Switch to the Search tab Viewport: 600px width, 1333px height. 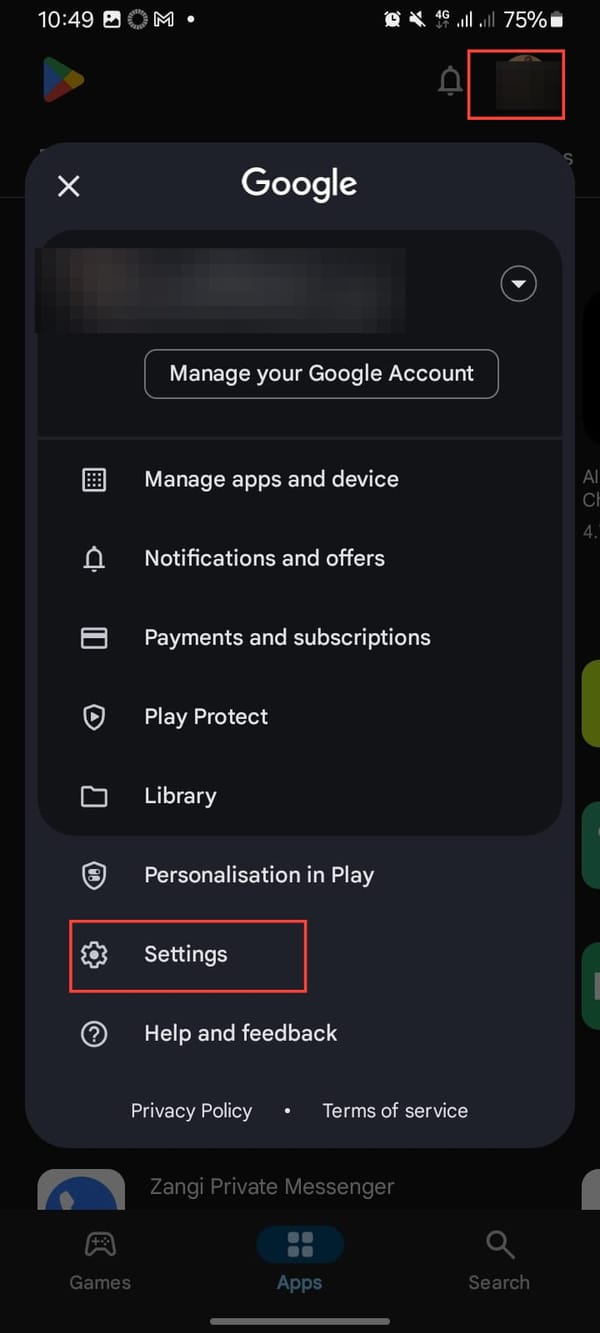point(499,1260)
